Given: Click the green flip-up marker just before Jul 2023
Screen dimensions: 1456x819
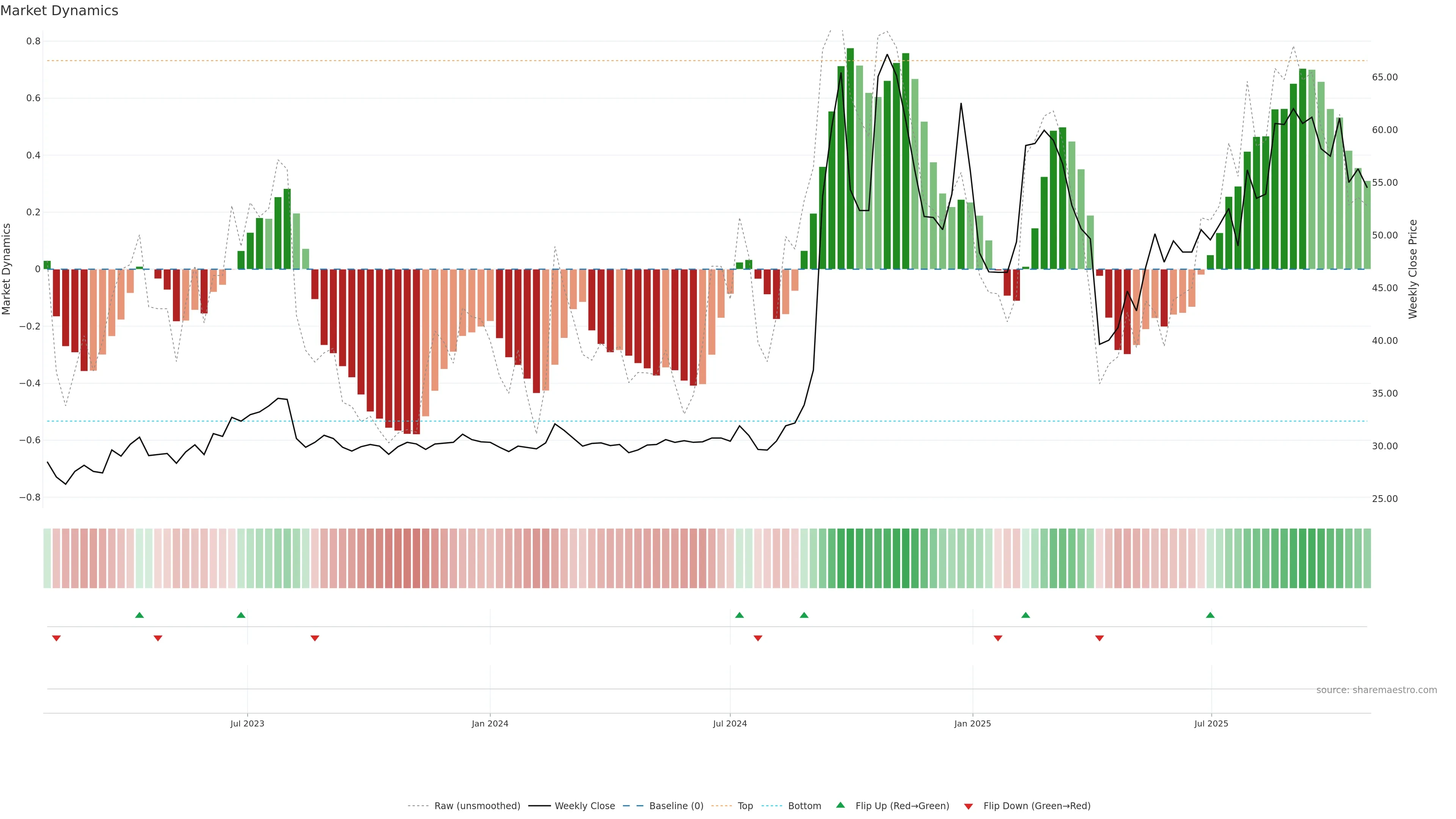Looking at the screenshot, I should coord(241,615).
